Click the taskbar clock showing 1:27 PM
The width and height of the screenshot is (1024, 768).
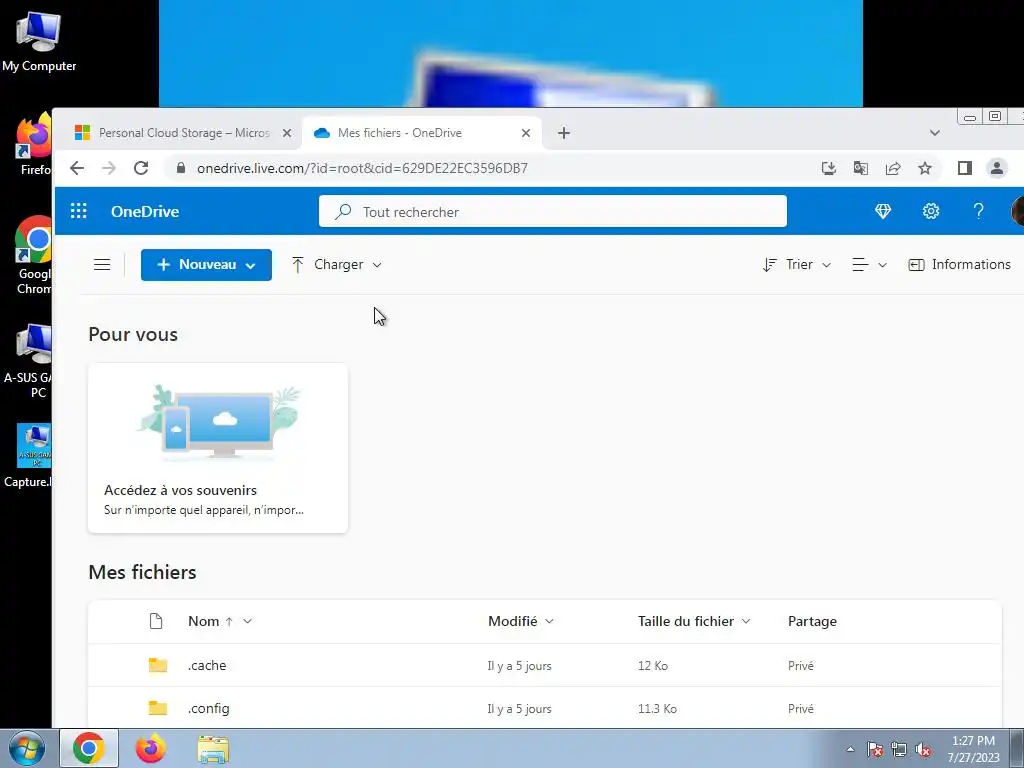(973, 749)
